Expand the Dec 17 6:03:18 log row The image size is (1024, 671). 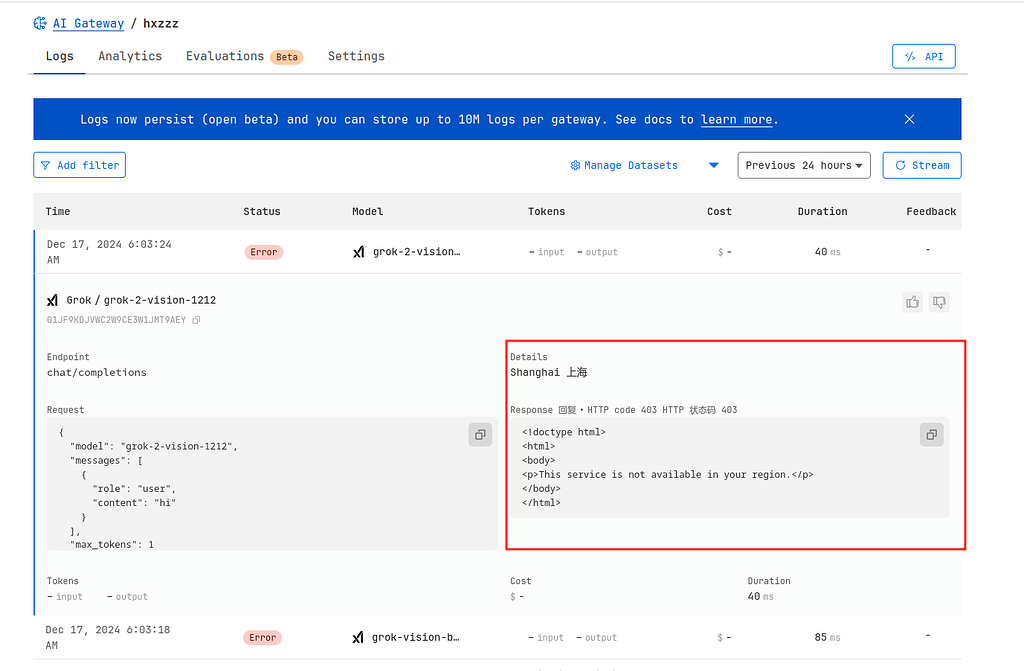point(497,637)
